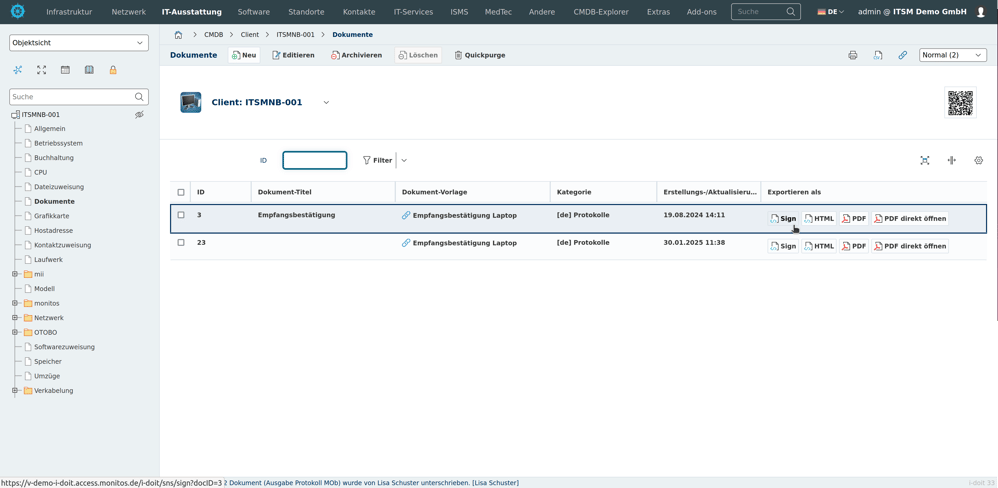Open table settings gear icon
Image resolution: width=998 pixels, height=488 pixels.
click(978, 160)
